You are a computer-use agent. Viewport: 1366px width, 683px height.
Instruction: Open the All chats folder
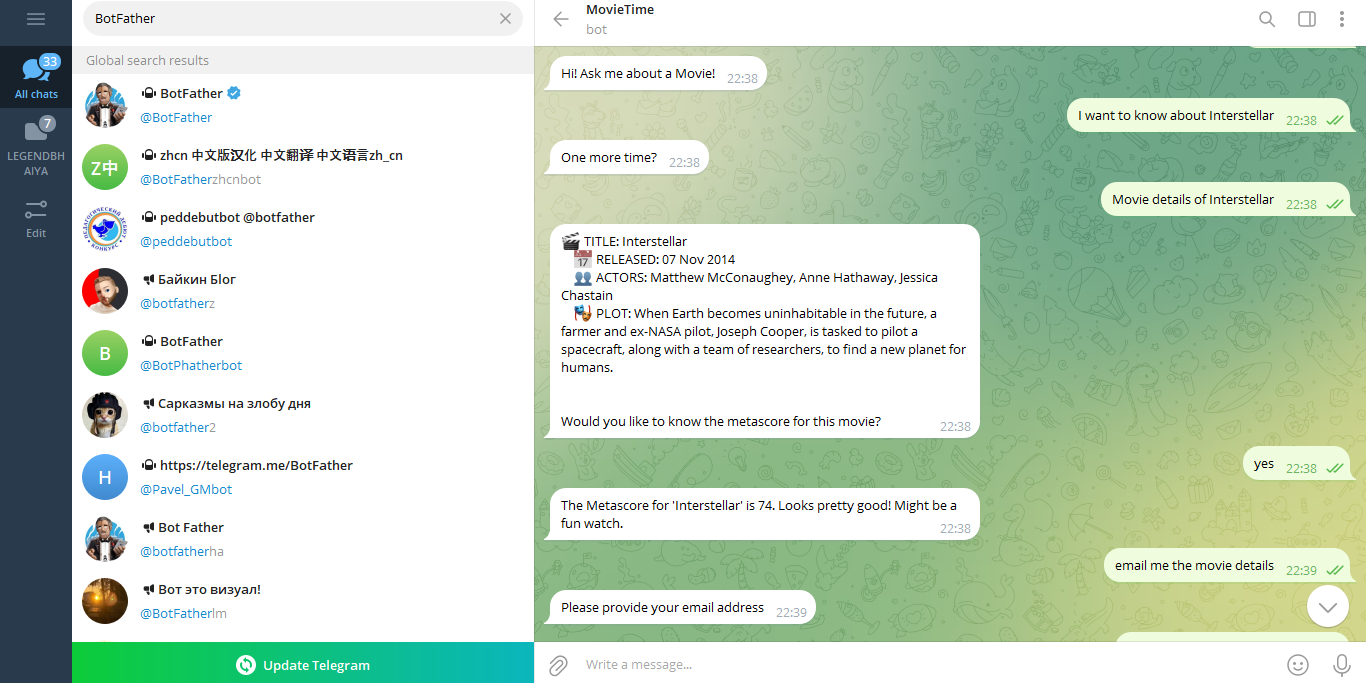(36, 77)
